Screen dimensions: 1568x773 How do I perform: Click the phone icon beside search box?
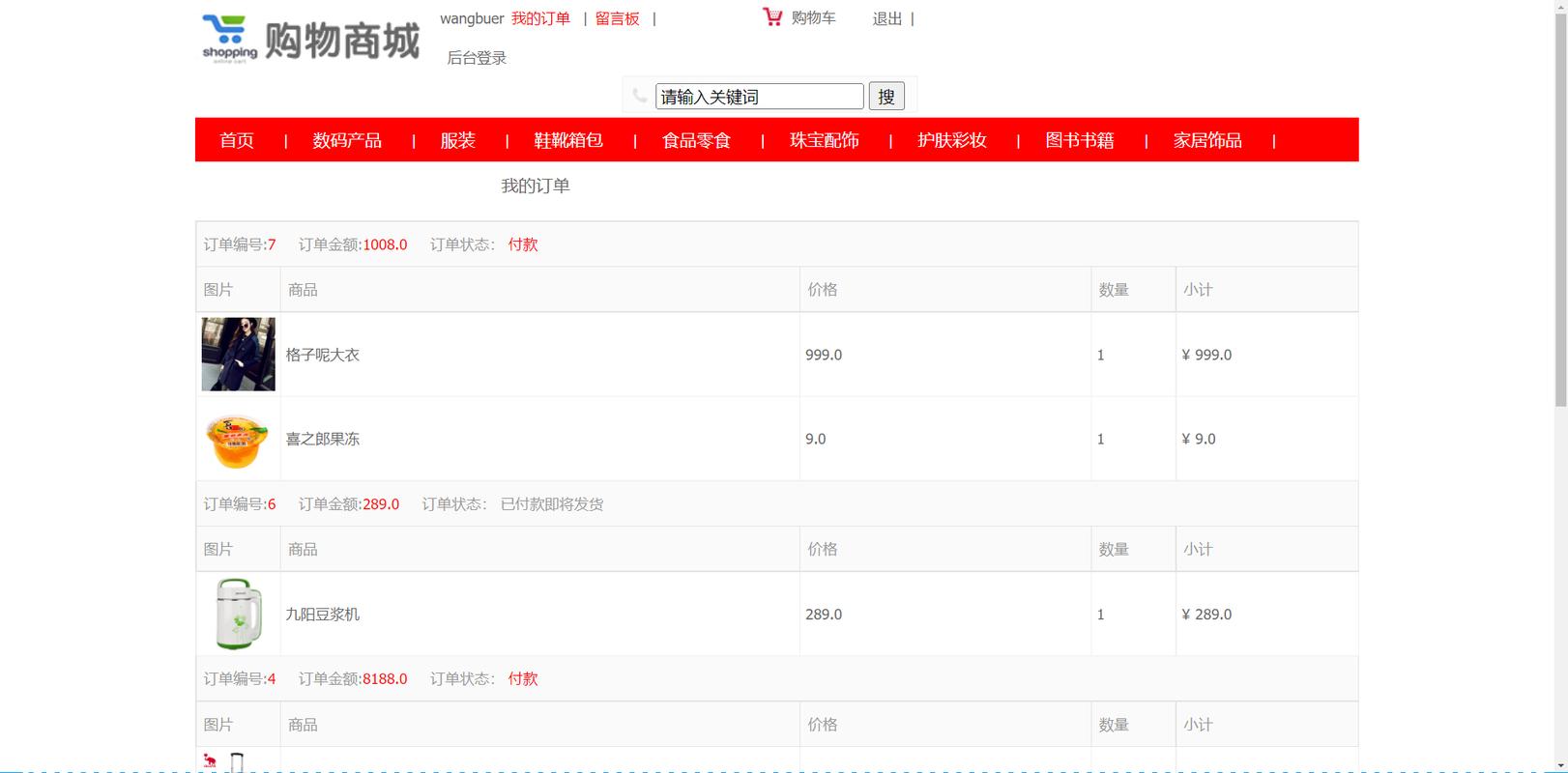pos(639,96)
